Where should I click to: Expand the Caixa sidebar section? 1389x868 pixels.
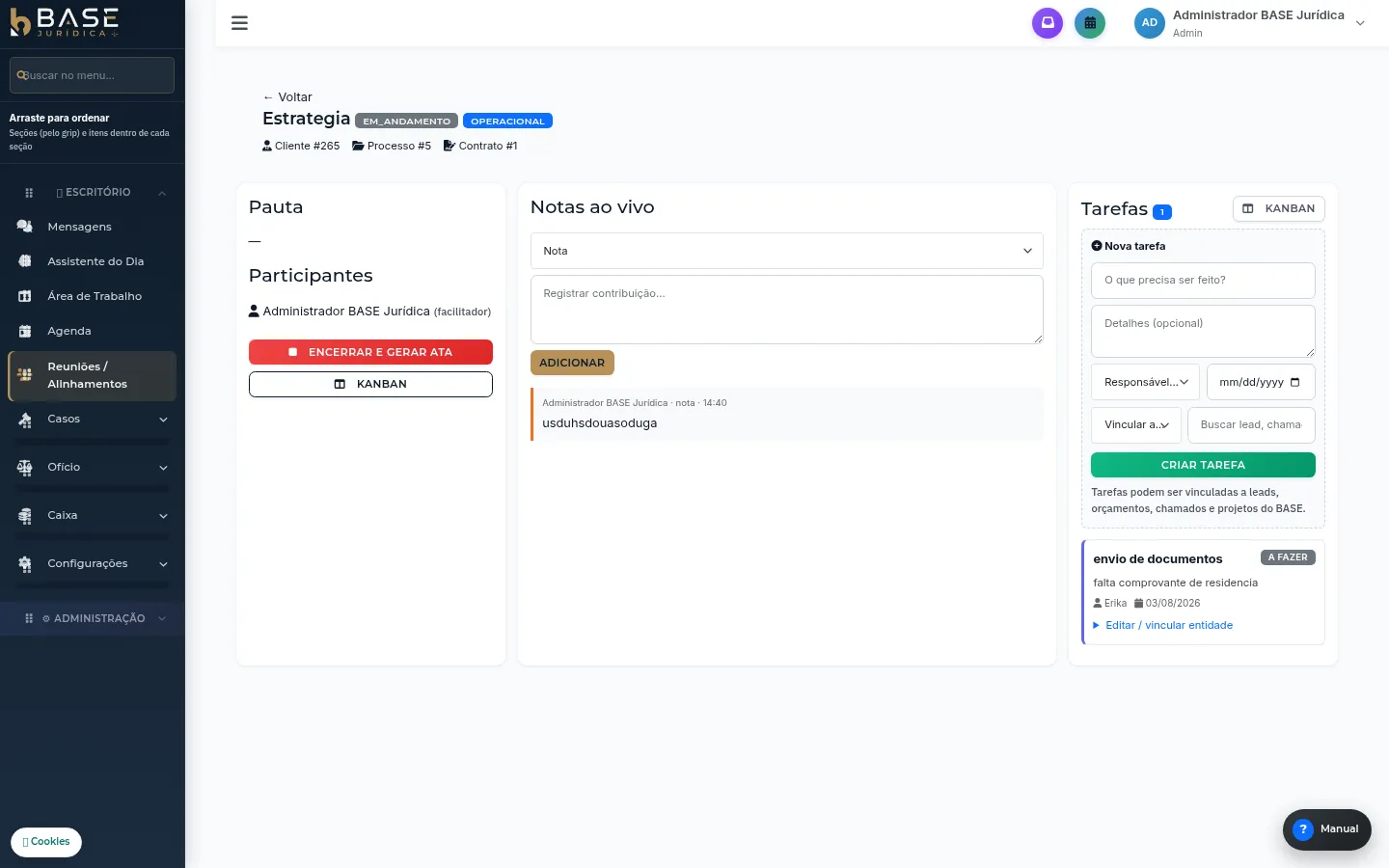pos(93,516)
